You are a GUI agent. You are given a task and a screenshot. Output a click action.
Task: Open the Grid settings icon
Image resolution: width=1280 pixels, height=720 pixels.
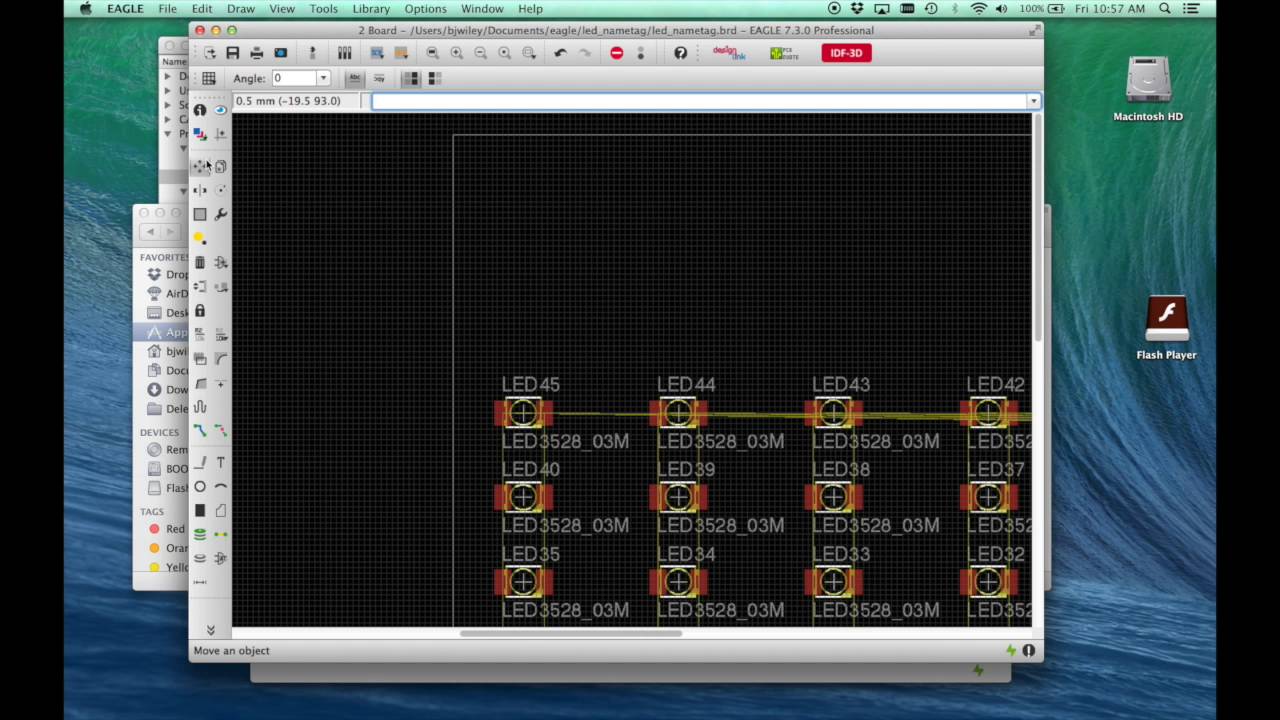(209, 78)
